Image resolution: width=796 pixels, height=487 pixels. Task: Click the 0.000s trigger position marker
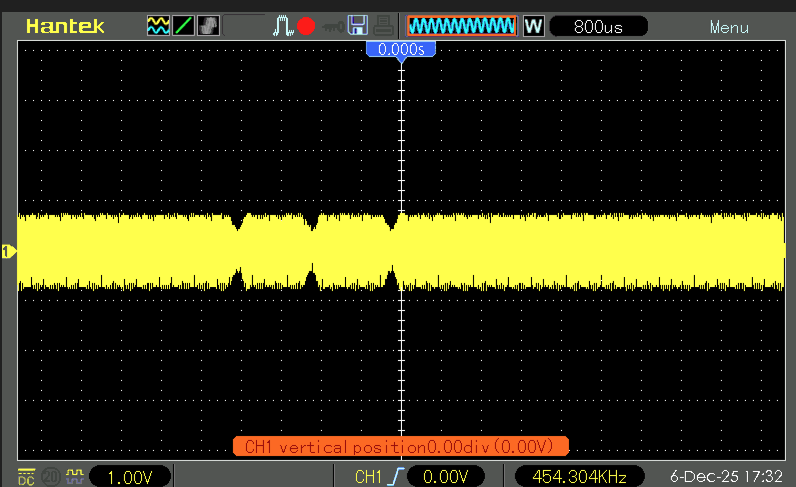(400, 48)
